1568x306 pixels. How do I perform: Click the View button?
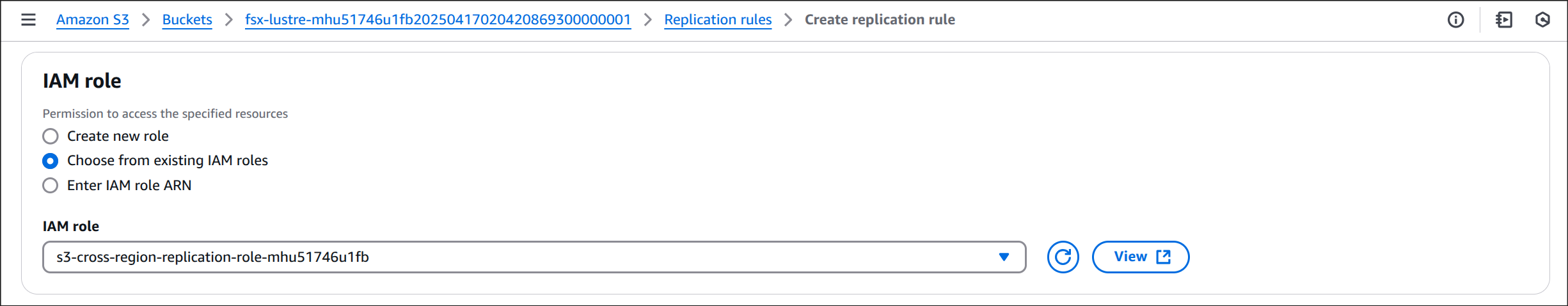click(1141, 257)
